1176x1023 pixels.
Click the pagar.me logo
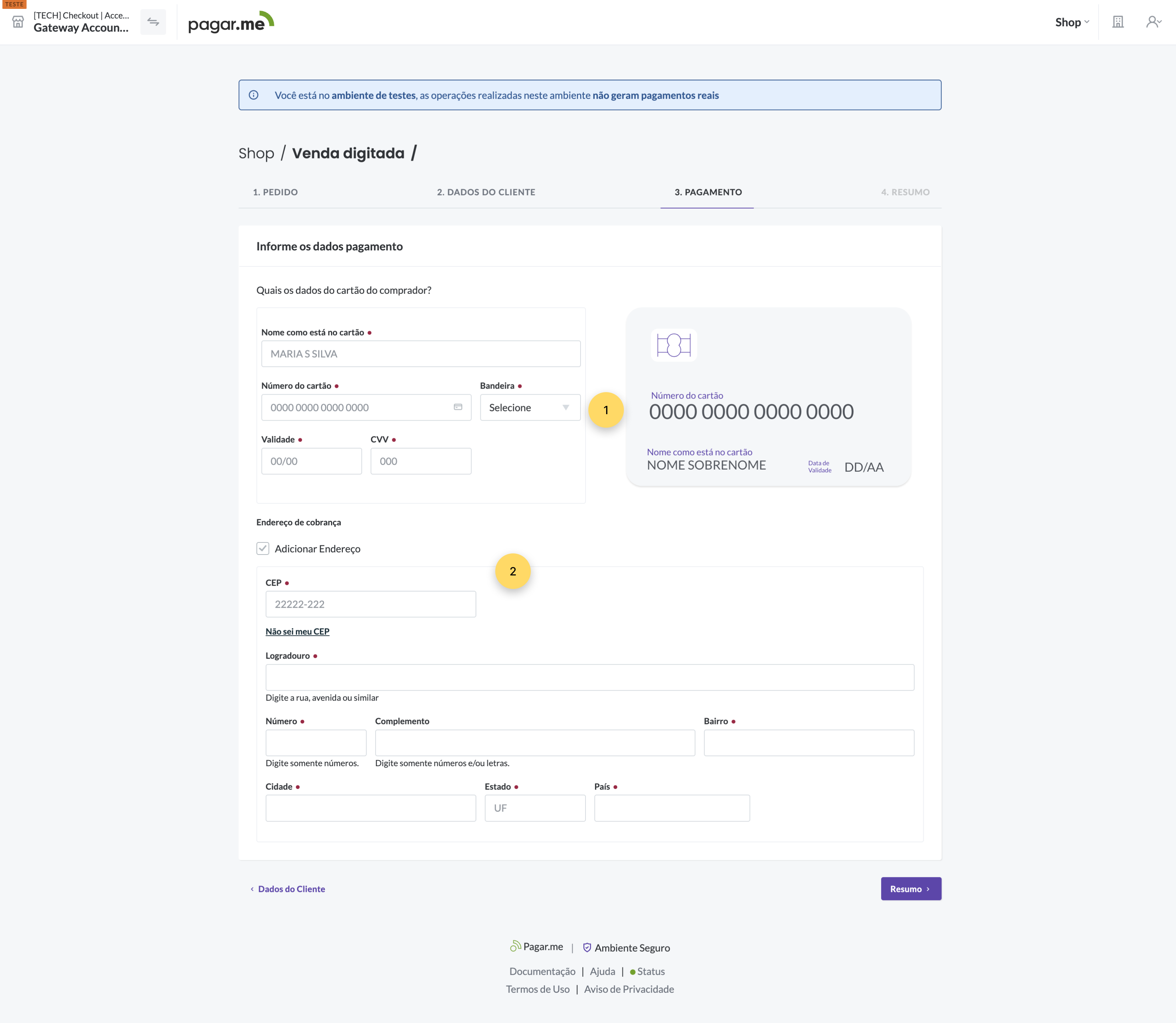[x=231, y=22]
